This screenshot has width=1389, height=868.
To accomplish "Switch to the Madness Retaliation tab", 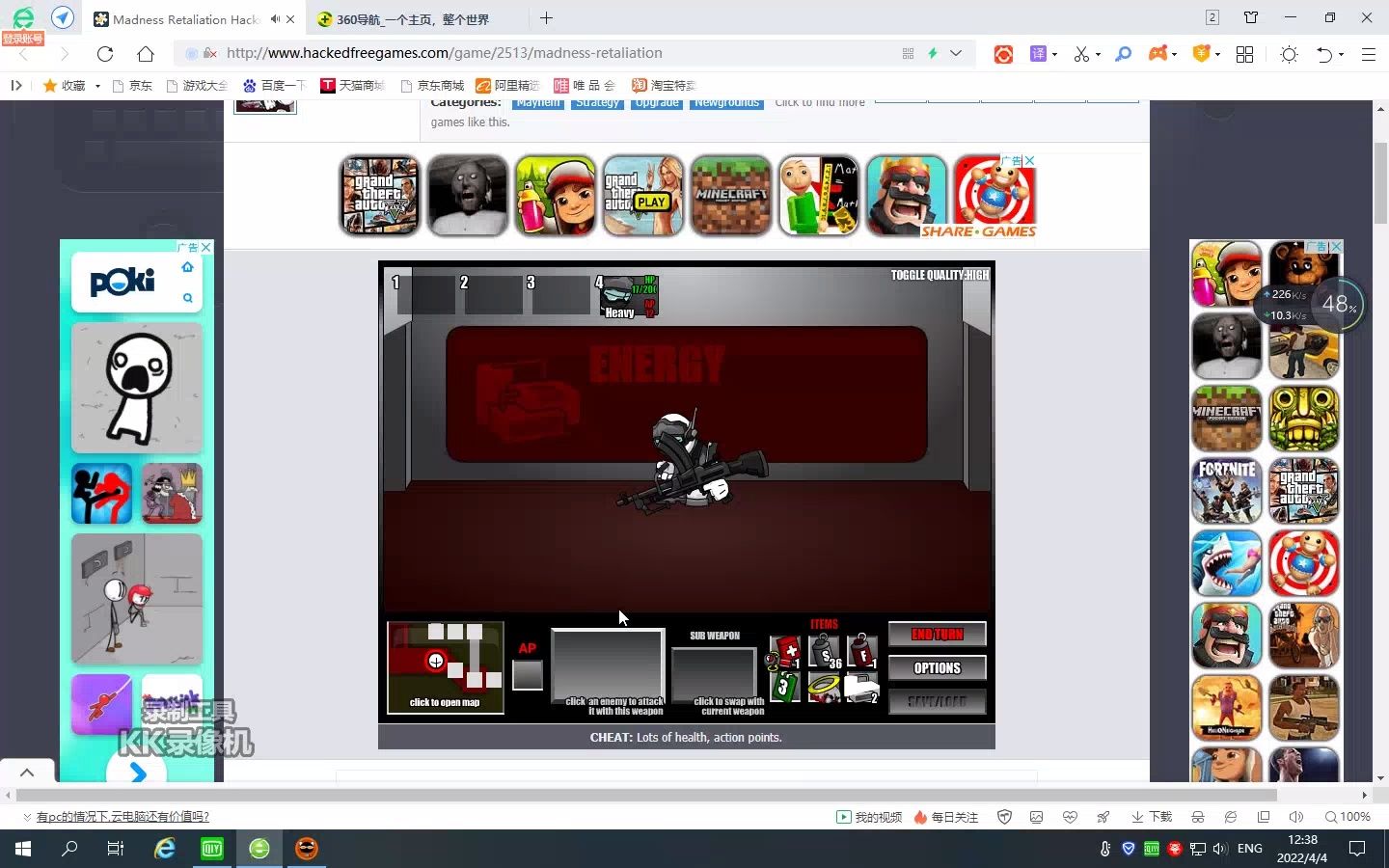I will [183, 19].
